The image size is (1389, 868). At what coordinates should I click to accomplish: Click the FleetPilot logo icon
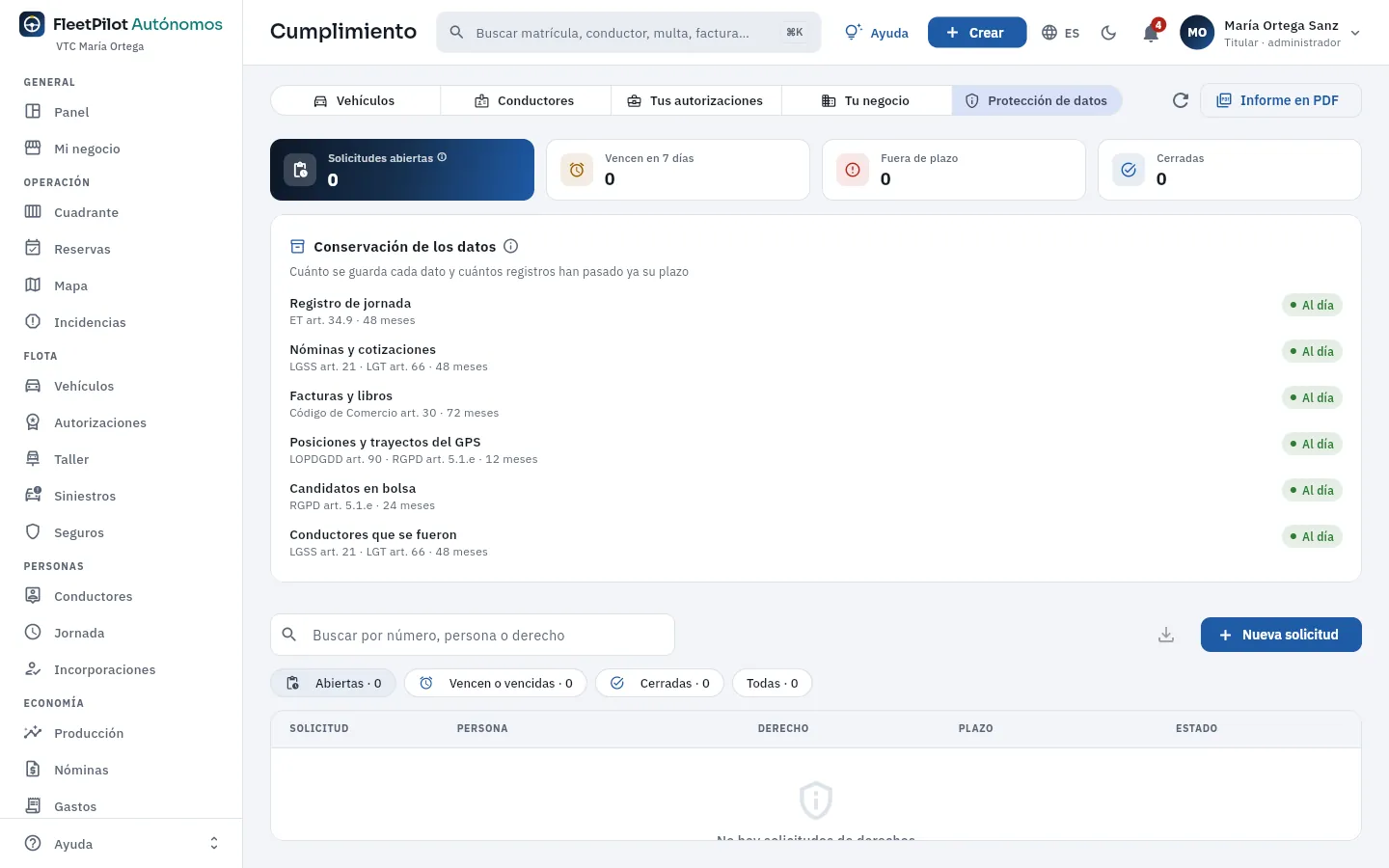(x=32, y=24)
